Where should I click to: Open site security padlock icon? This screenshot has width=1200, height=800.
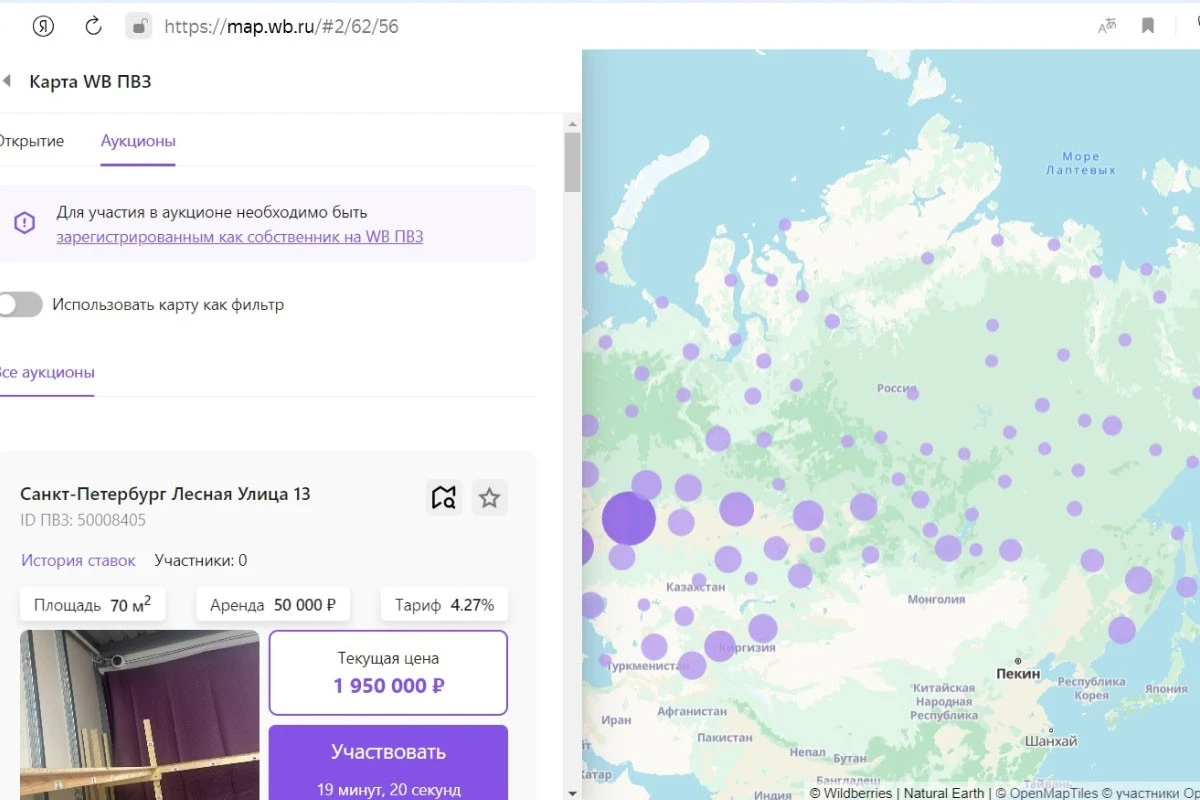coord(139,26)
